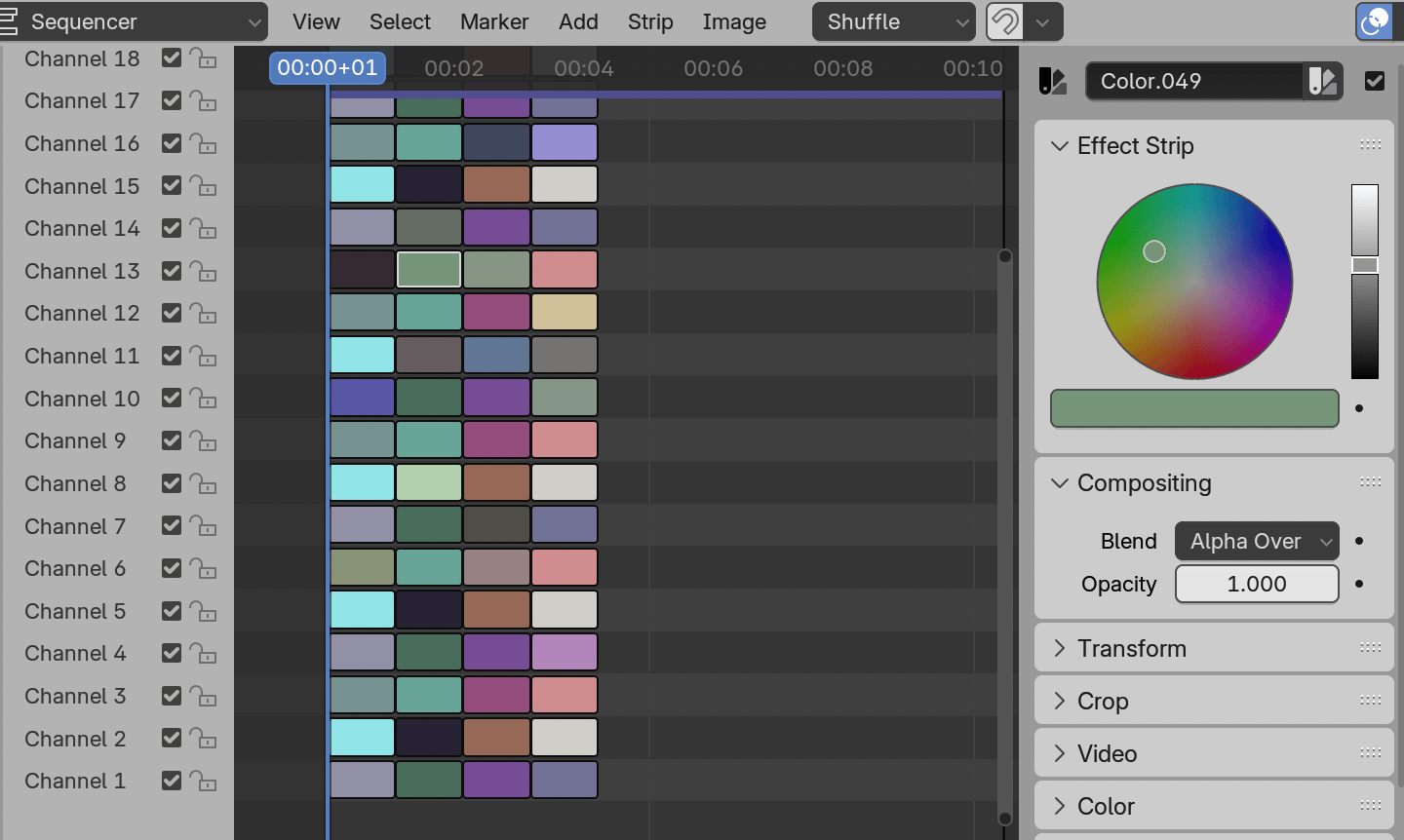Image resolution: width=1404 pixels, height=840 pixels.
Task: Click the green color swatch under color wheel
Action: coord(1194,408)
